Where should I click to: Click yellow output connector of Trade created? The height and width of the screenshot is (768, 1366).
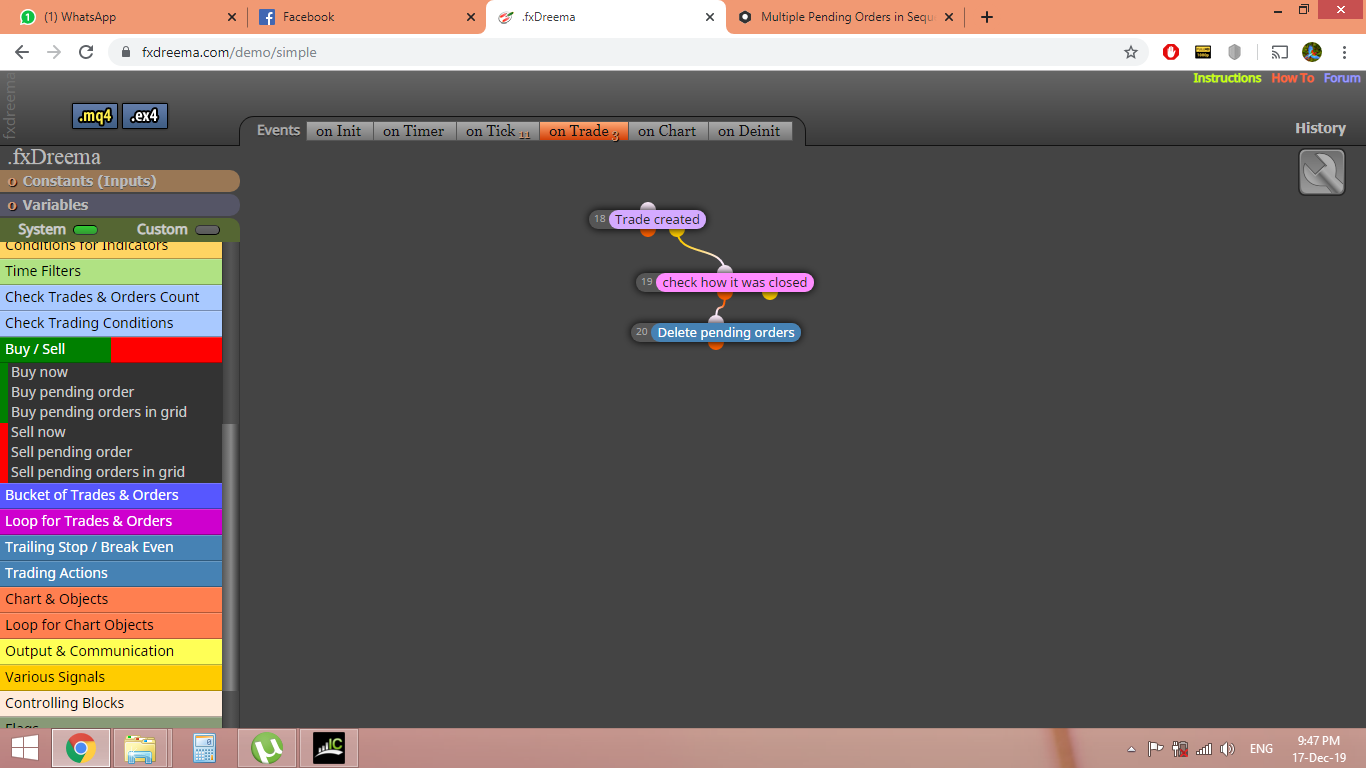click(x=677, y=231)
